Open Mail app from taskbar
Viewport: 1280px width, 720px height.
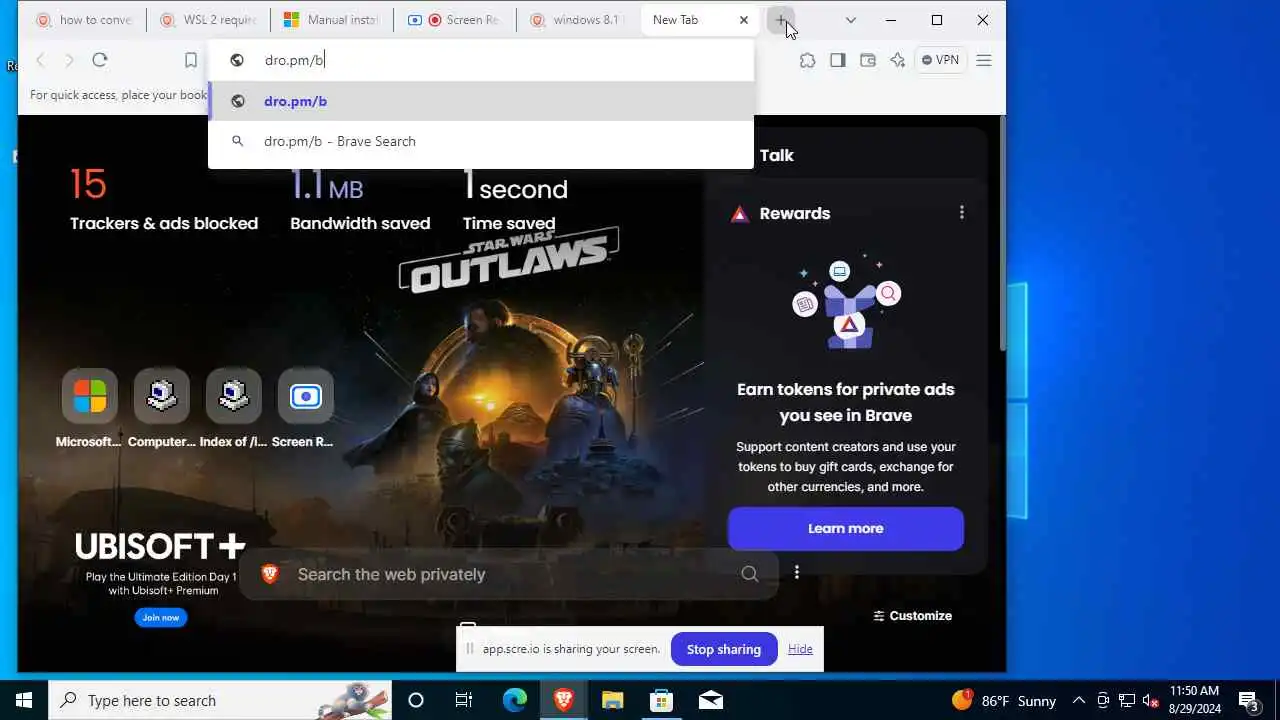click(711, 700)
